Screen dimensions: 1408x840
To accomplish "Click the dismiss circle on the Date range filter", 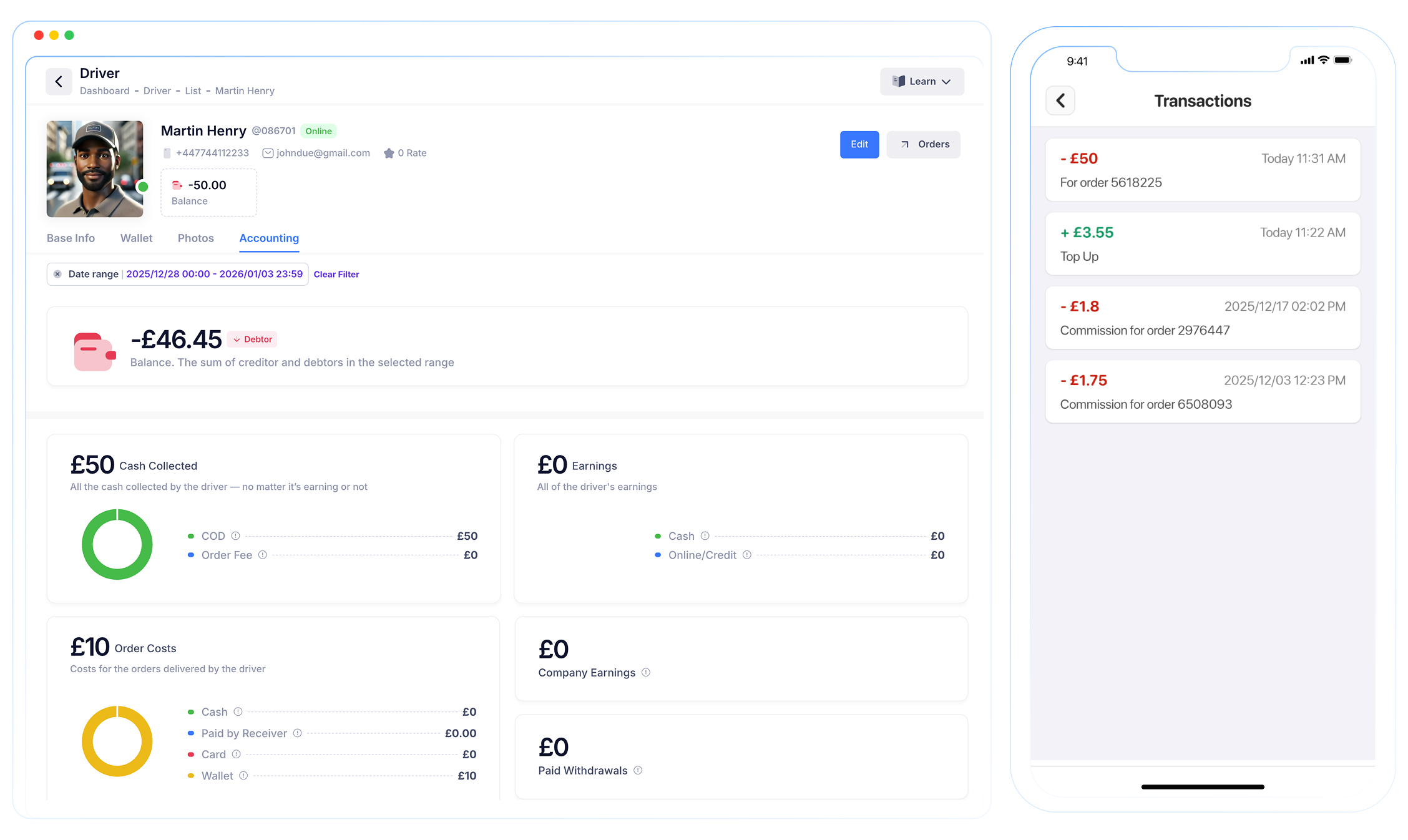I will (x=57, y=274).
